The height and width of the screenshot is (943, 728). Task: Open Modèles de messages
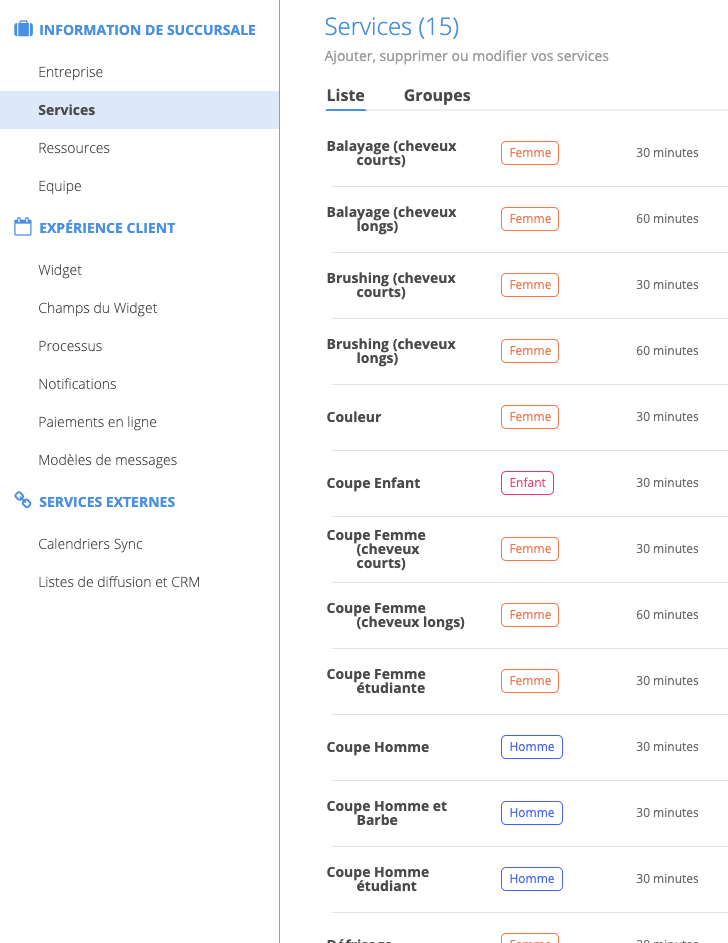click(107, 460)
